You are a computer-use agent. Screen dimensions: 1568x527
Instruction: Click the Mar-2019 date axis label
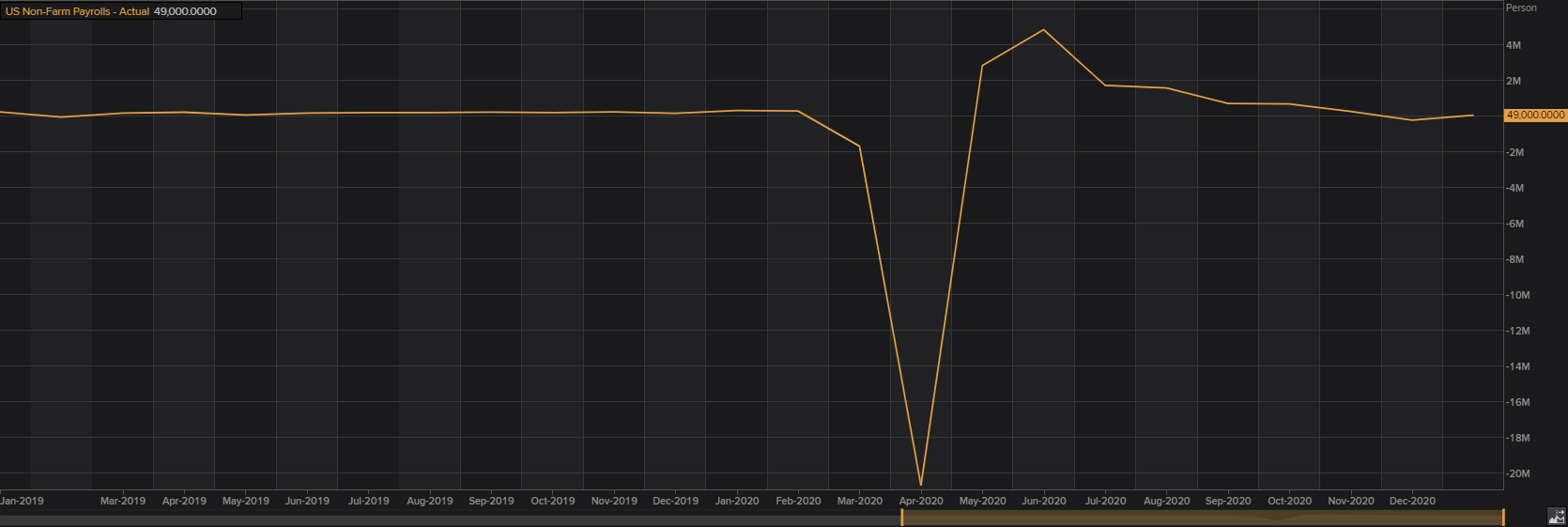(123, 501)
